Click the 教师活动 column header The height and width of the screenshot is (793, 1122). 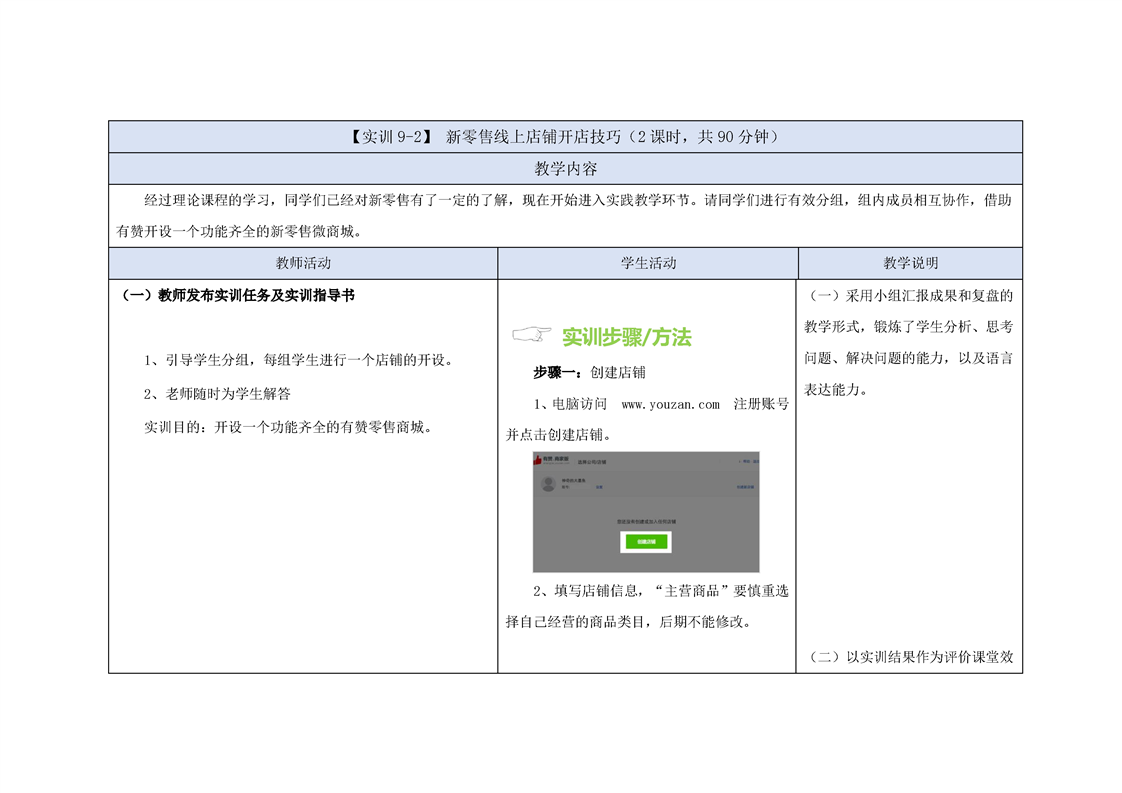[x=303, y=264]
